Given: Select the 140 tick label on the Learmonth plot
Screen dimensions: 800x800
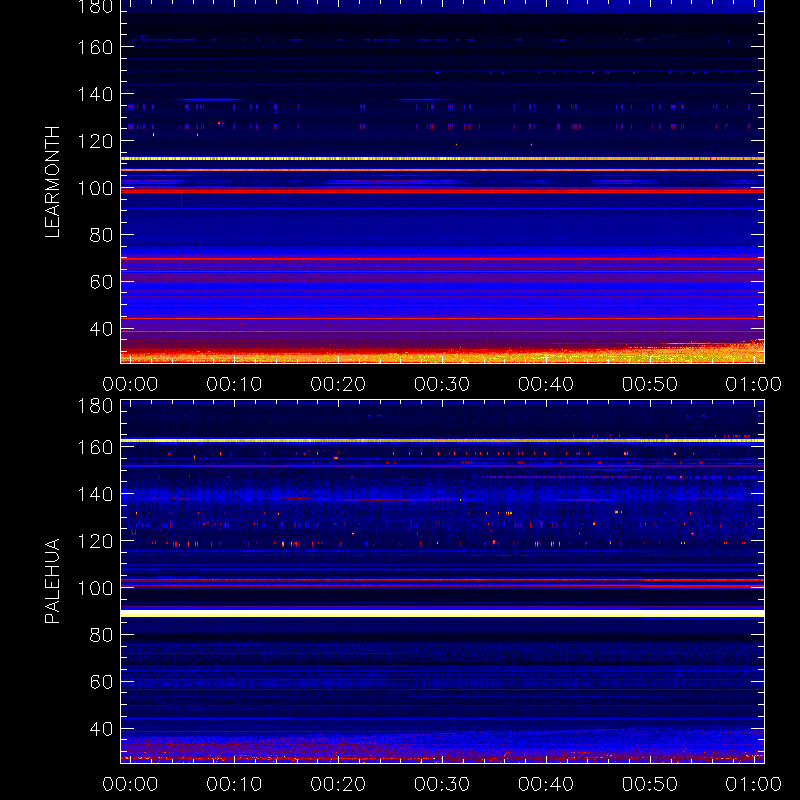Looking at the screenshot, I should click(x=95, y=94).
